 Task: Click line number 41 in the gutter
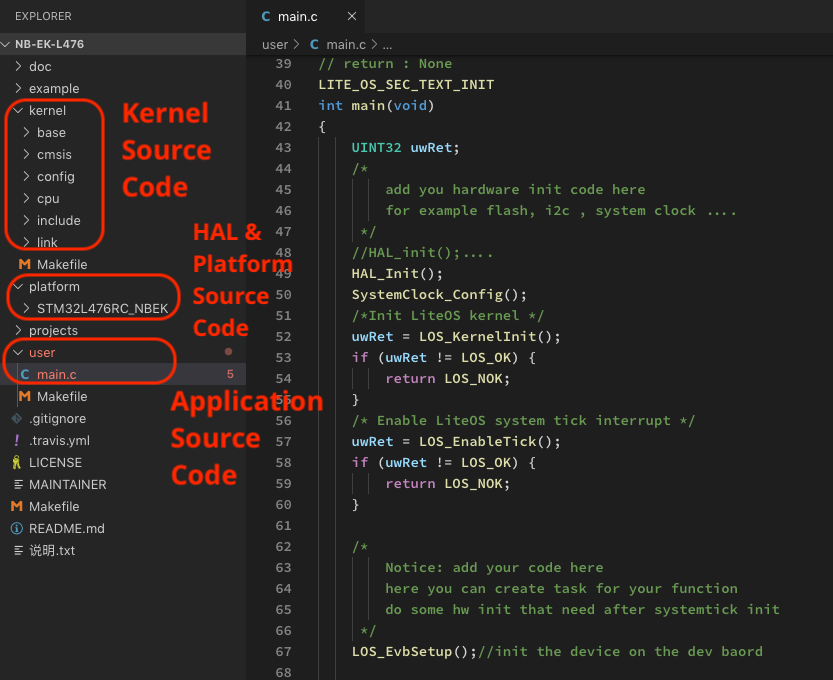coord(283,106)
